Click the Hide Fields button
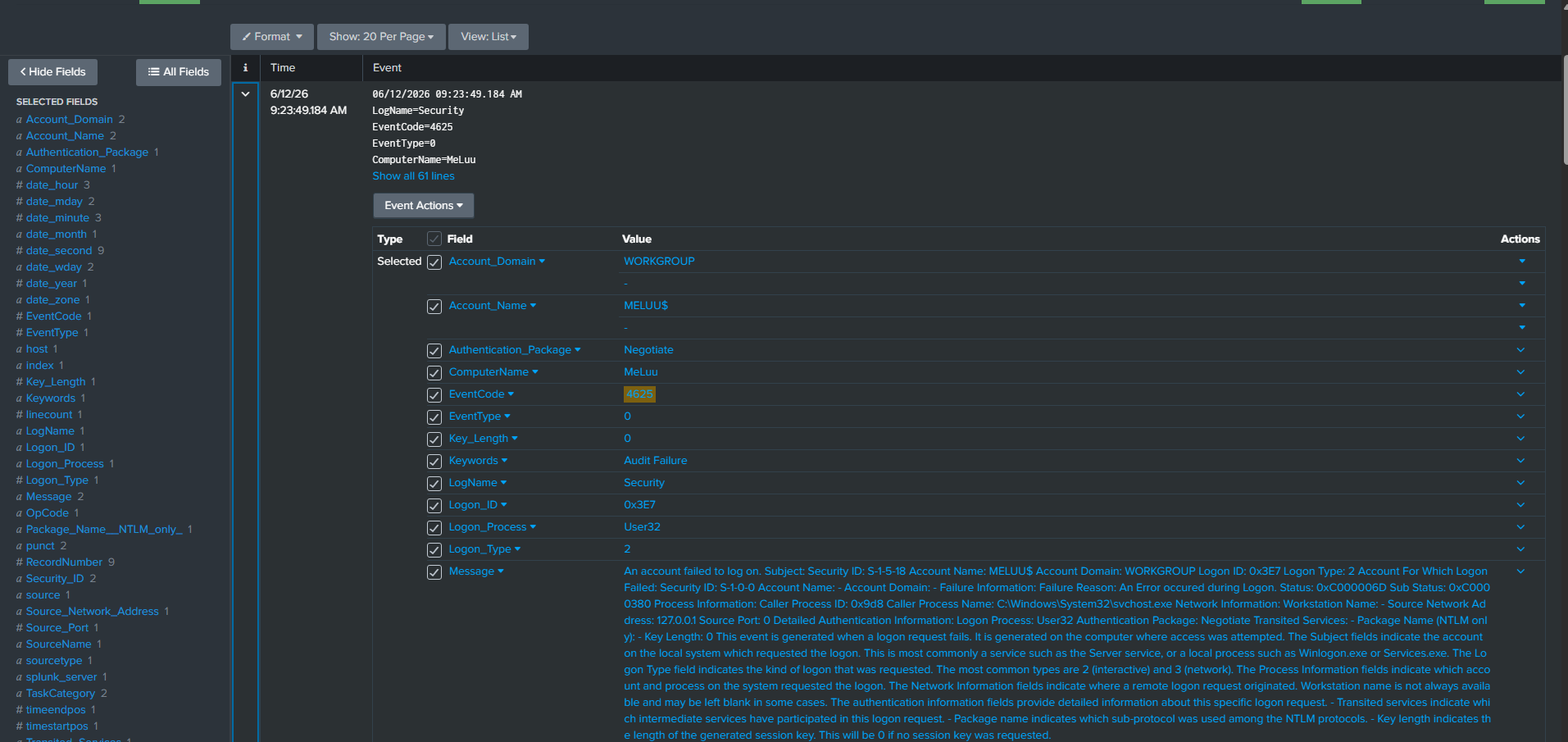 (52, 72)
